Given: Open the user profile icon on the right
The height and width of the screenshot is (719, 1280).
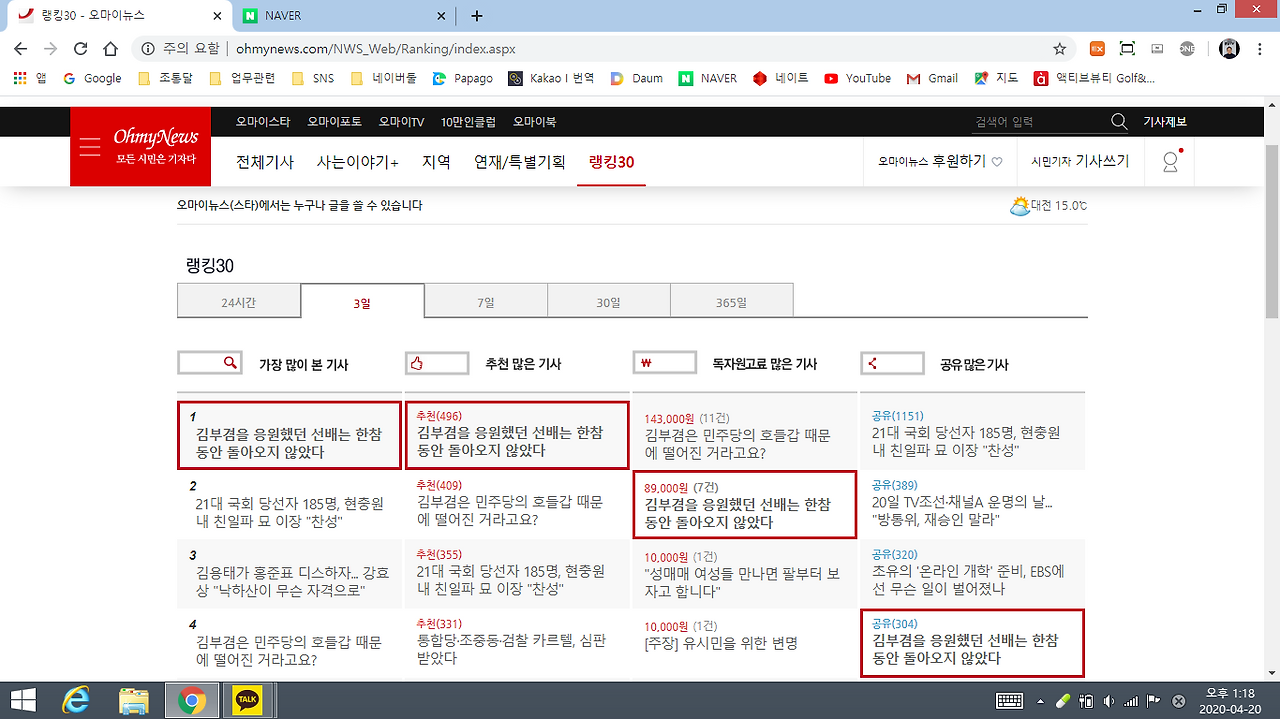Looking at the screenshot, I should tap(1169, 161).
